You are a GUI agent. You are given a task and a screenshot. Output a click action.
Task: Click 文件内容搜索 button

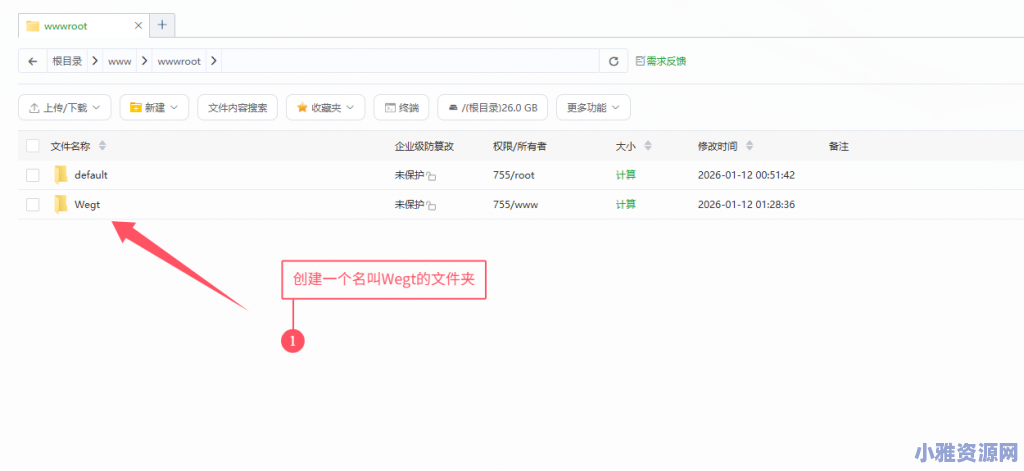click(x=238, y=108)
